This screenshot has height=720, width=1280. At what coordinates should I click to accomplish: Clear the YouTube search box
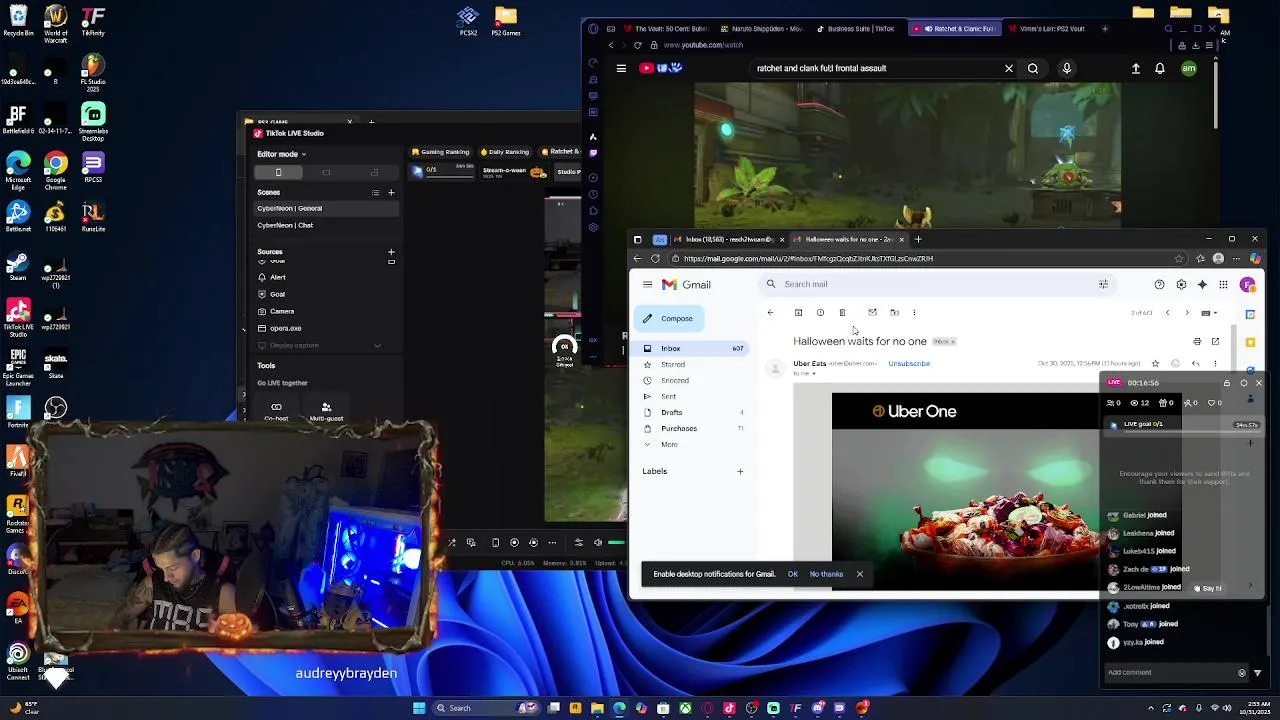[x=1009, y=69]
